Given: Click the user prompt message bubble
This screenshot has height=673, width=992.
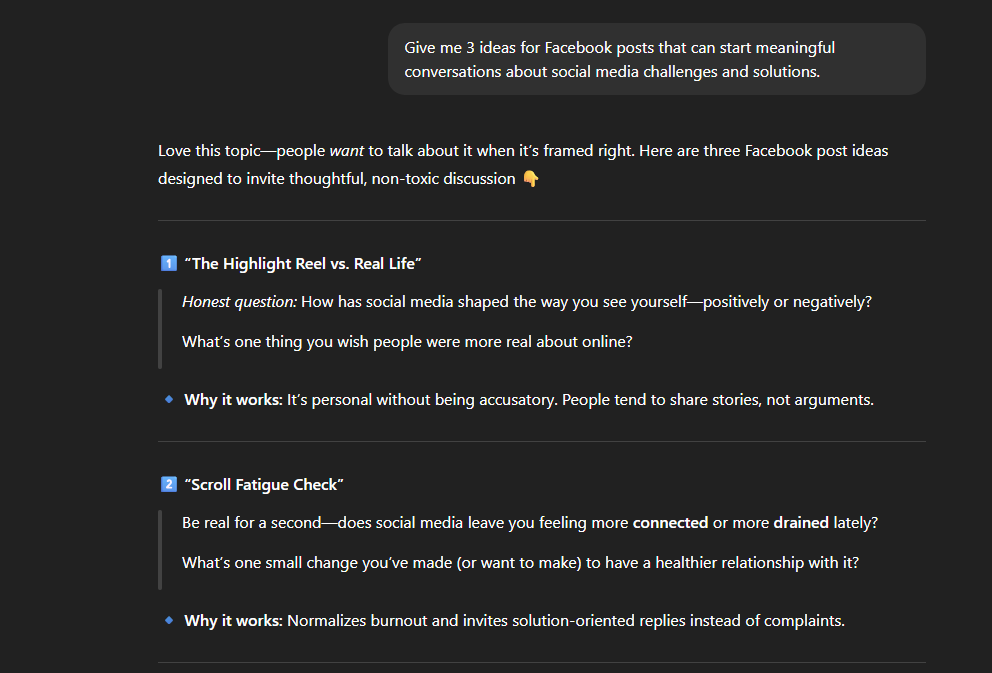Looking at the screenshot, I should click(x=656, y=60).
